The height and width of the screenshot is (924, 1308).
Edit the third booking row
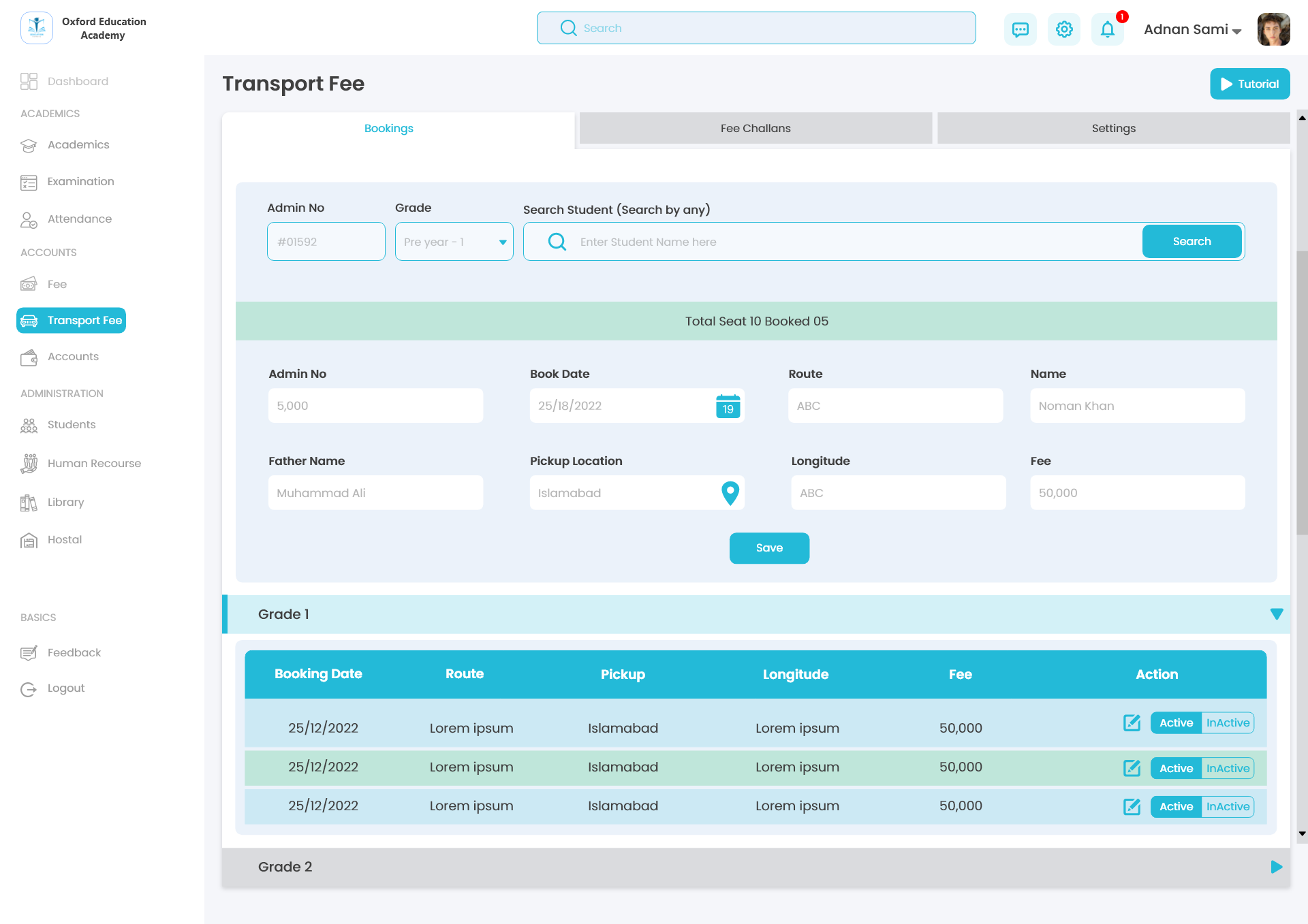[1132, 806]
